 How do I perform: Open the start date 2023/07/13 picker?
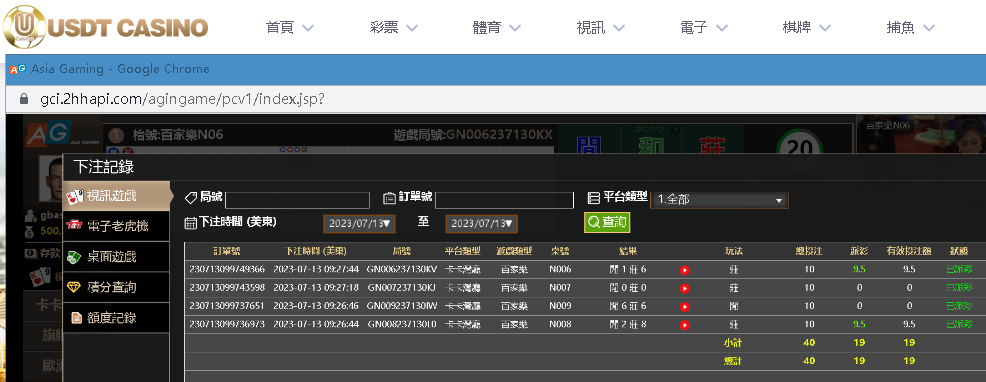[359, 223]
